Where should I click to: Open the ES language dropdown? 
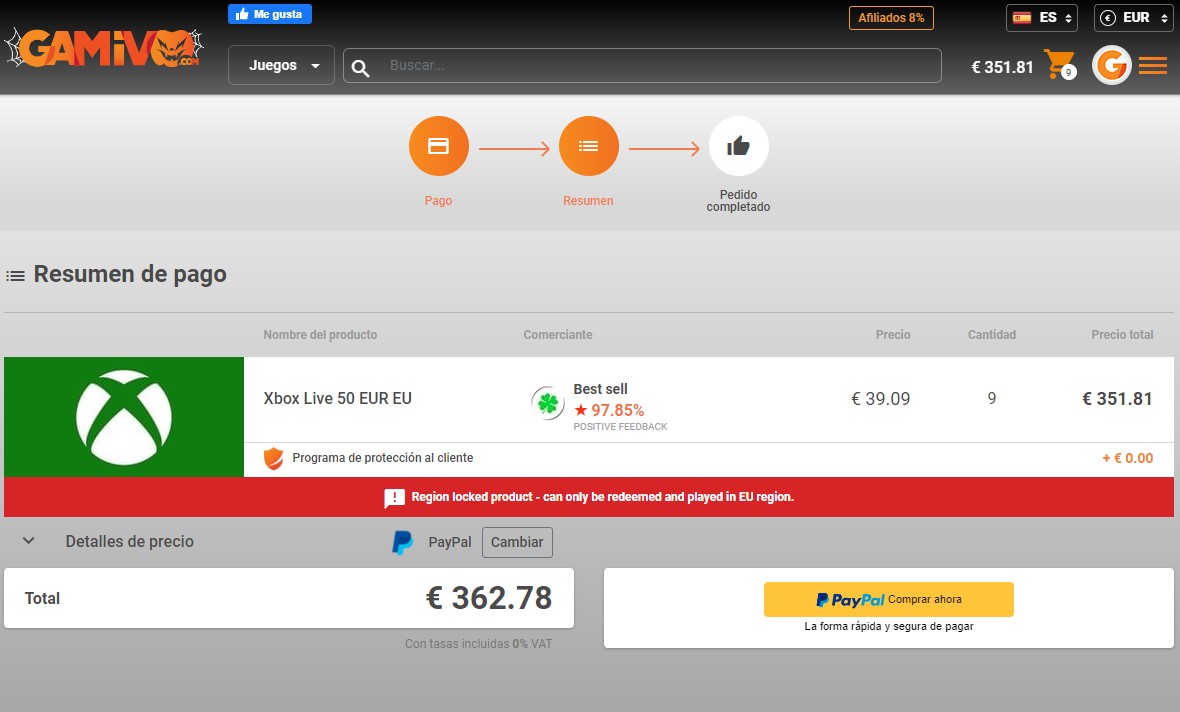pyautogui.click(x=1042, y=18)
